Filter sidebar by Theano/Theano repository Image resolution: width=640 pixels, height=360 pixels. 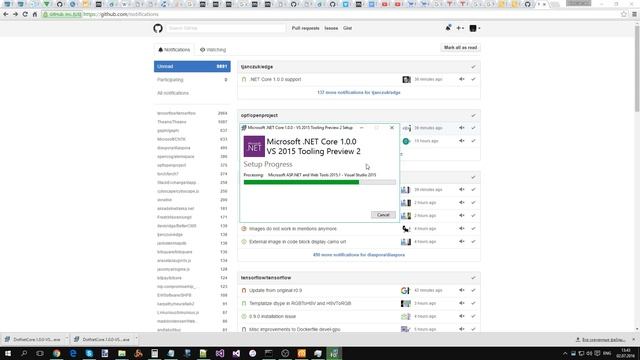(192, 122)
